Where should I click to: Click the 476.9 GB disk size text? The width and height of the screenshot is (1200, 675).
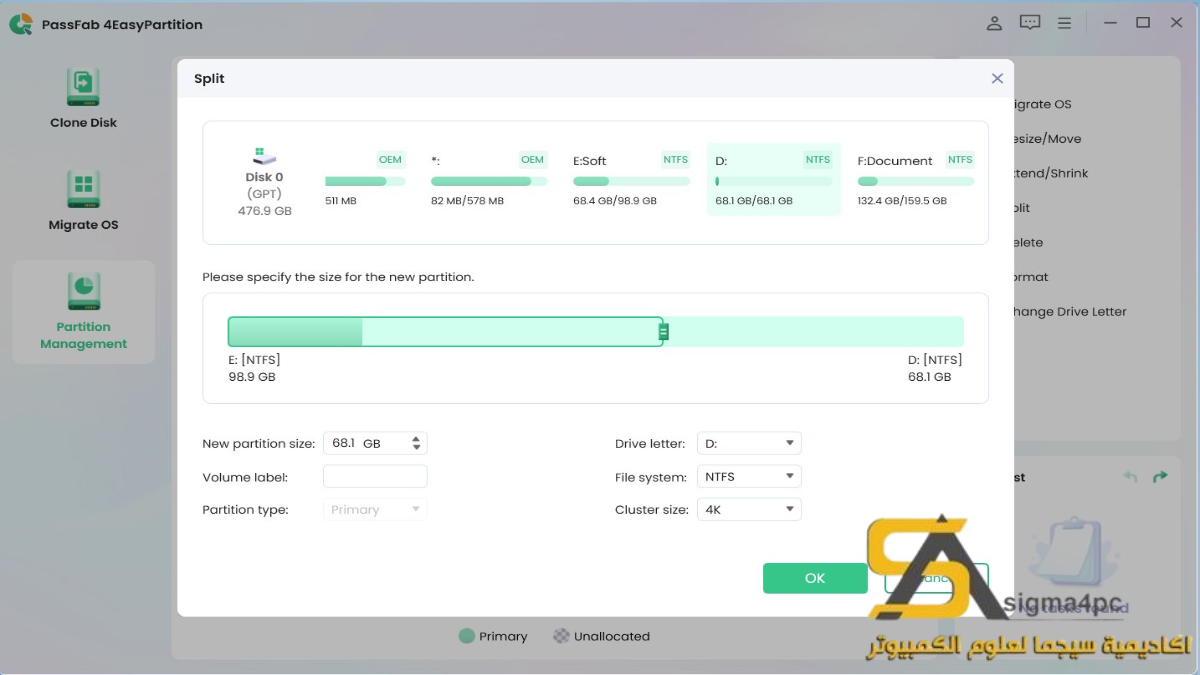(x=265, y=211)
